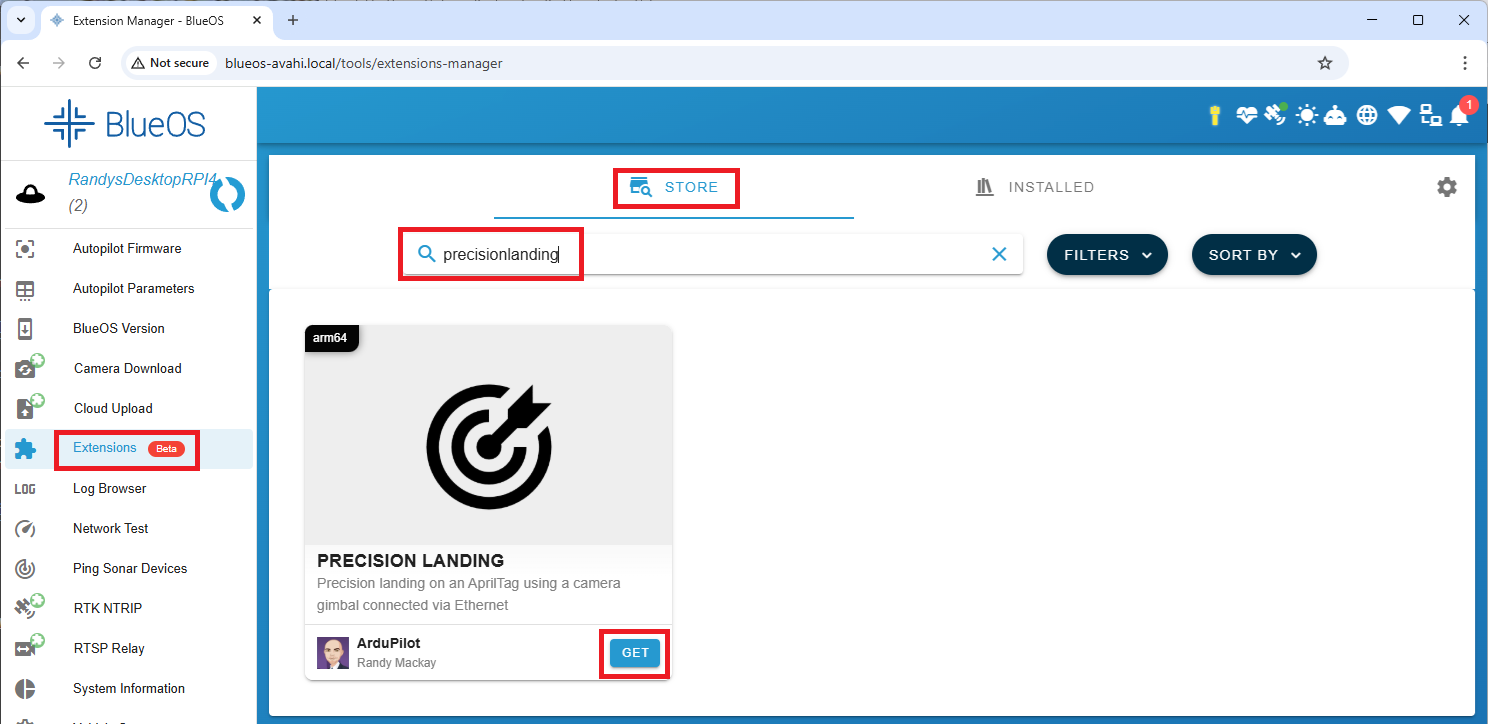Click the WiFi status icon

(x=1398, y=116)
